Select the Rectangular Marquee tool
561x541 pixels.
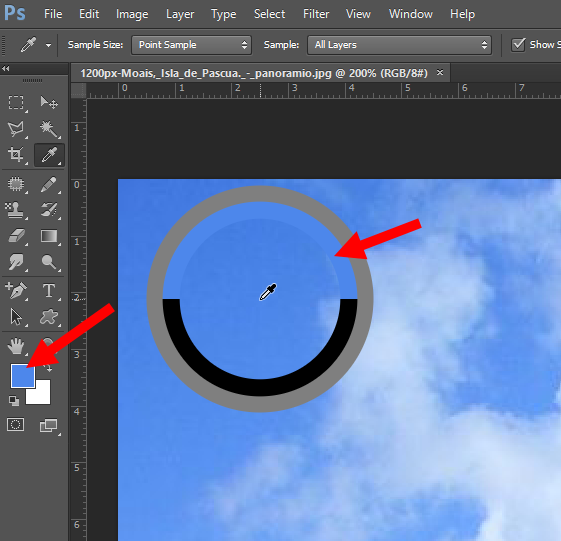click(x=16, y=103)
